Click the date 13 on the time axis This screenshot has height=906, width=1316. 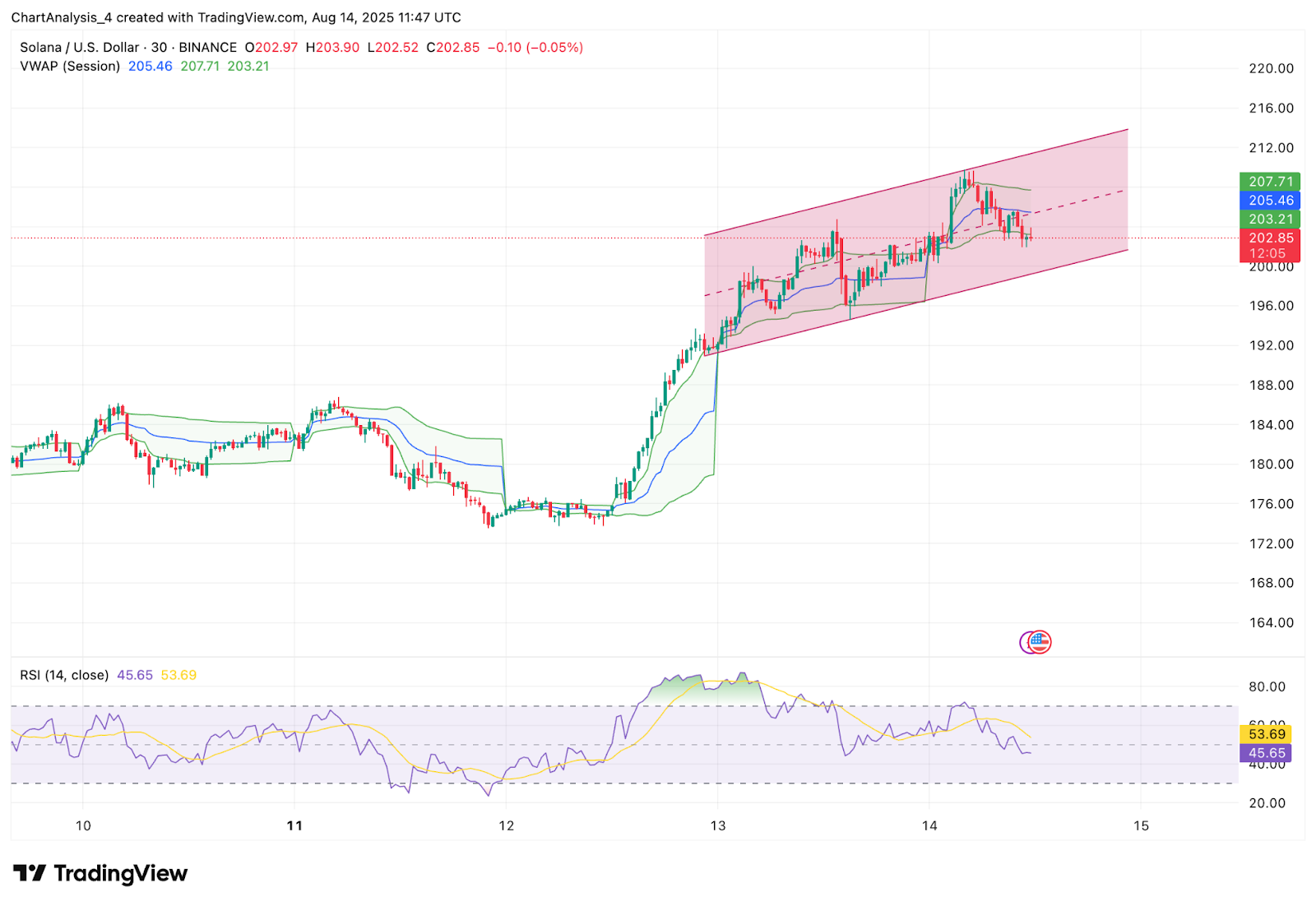718,825
